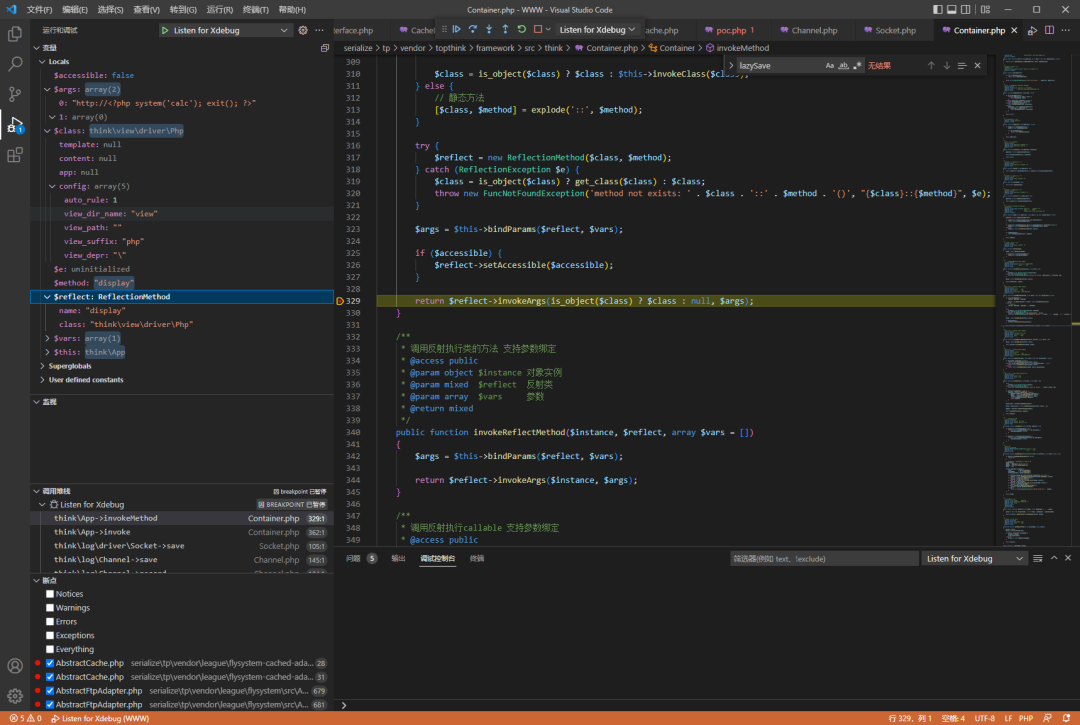This screenshot has width=1080, height=725.
Task: Open launch.json via the gear icon
Action: [303, 30]
